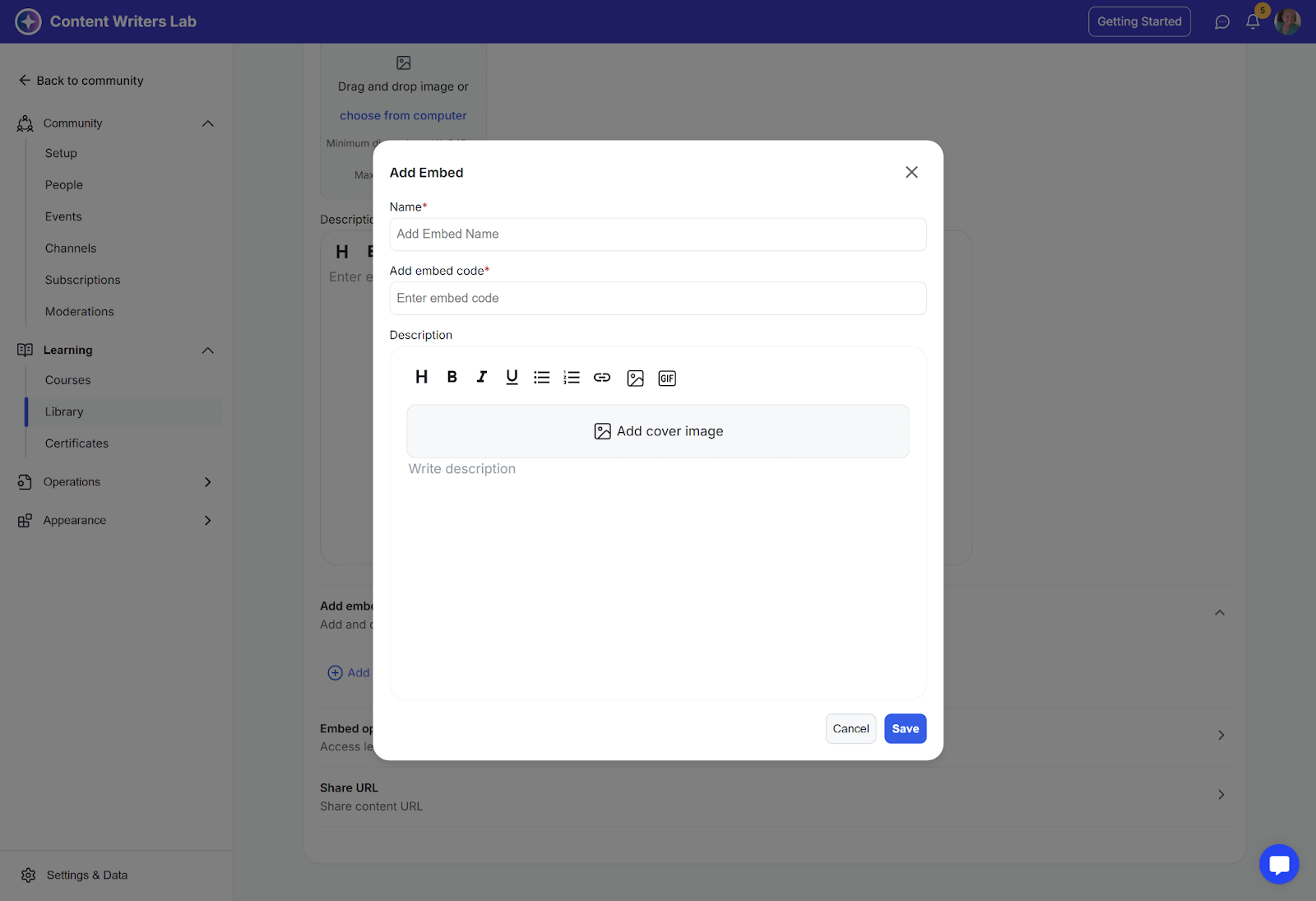Toggle bold formatting in the description toolbar
Screen dimensions: 1316x901
(452, 377)
